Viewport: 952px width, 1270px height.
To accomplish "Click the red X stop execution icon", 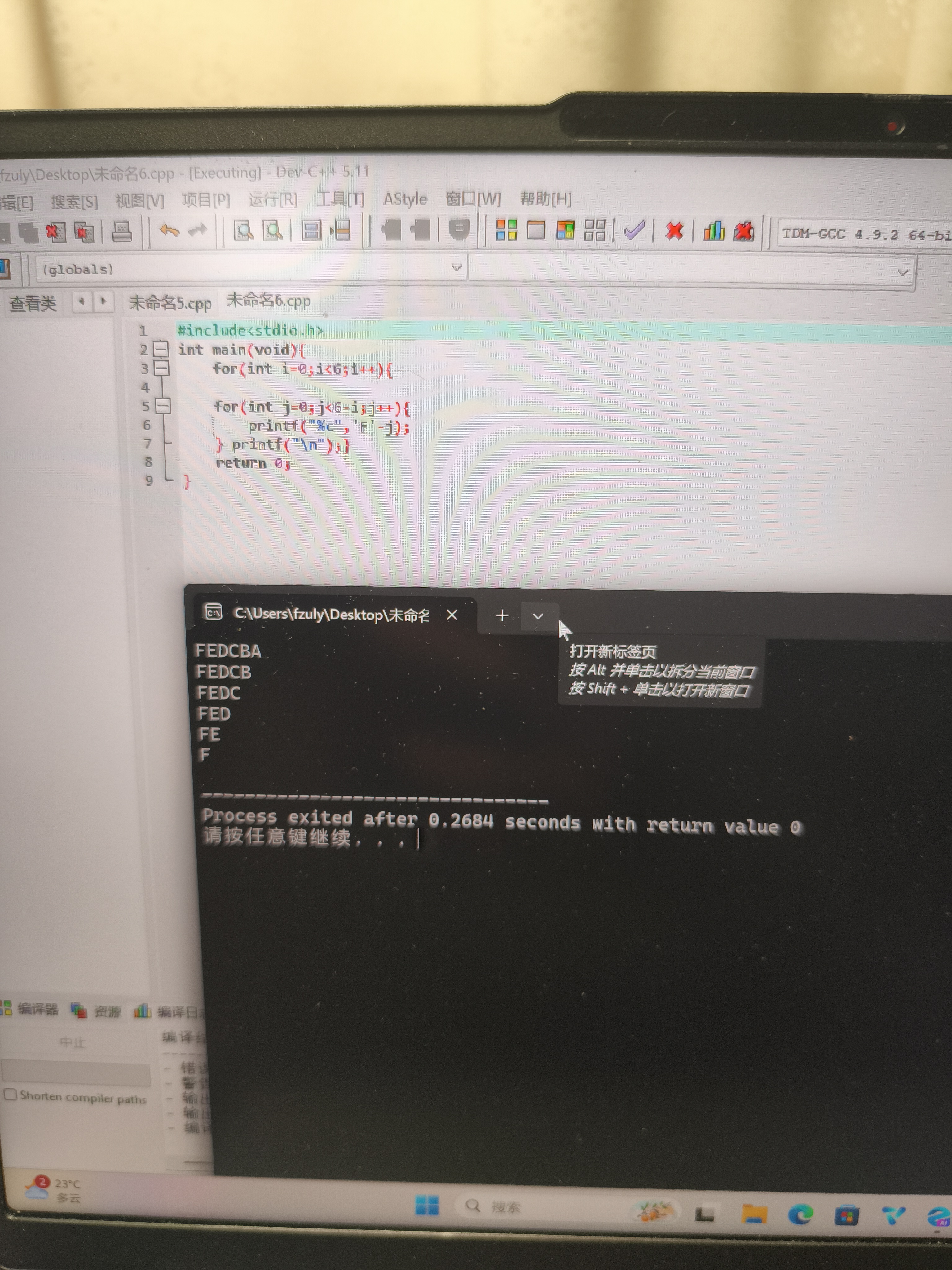I will click(674, 231).
